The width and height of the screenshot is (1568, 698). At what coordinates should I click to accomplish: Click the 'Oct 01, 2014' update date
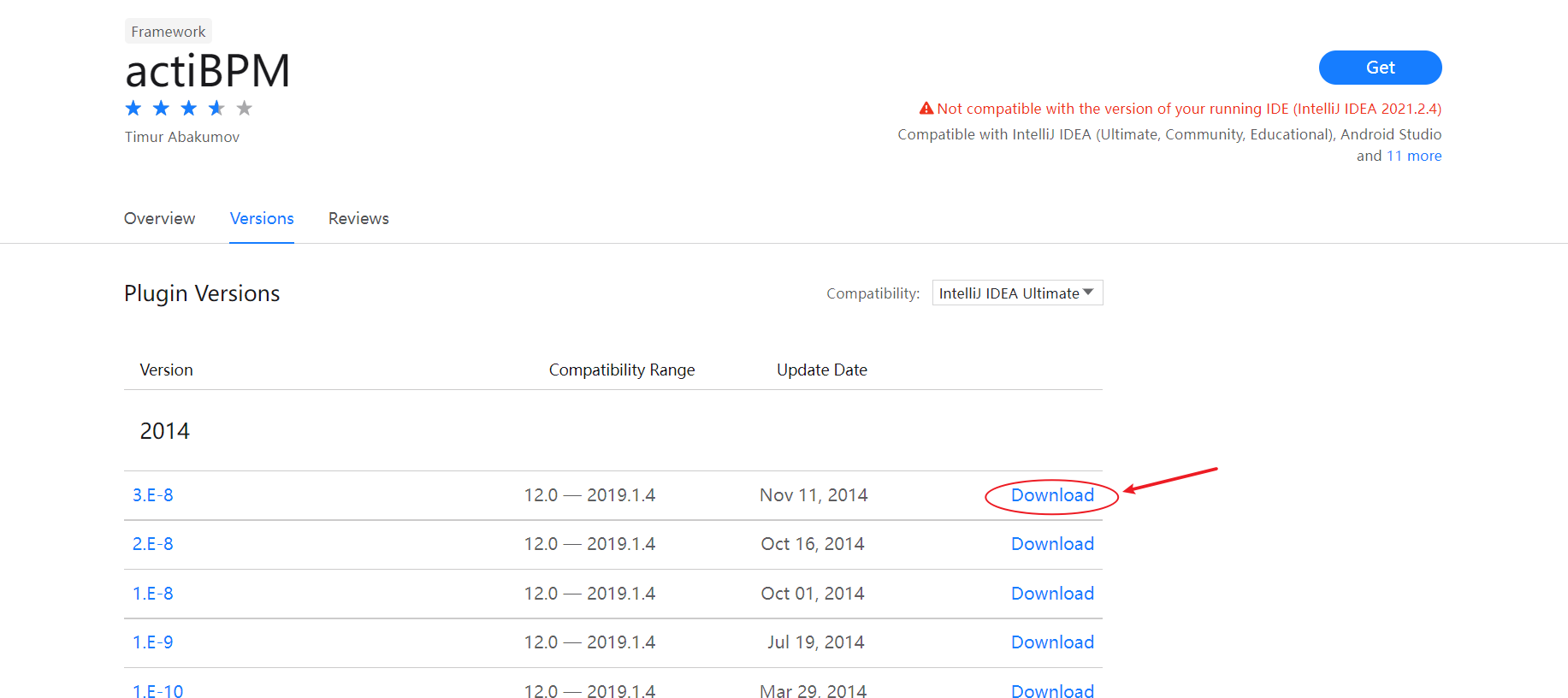tap(813, 594)
